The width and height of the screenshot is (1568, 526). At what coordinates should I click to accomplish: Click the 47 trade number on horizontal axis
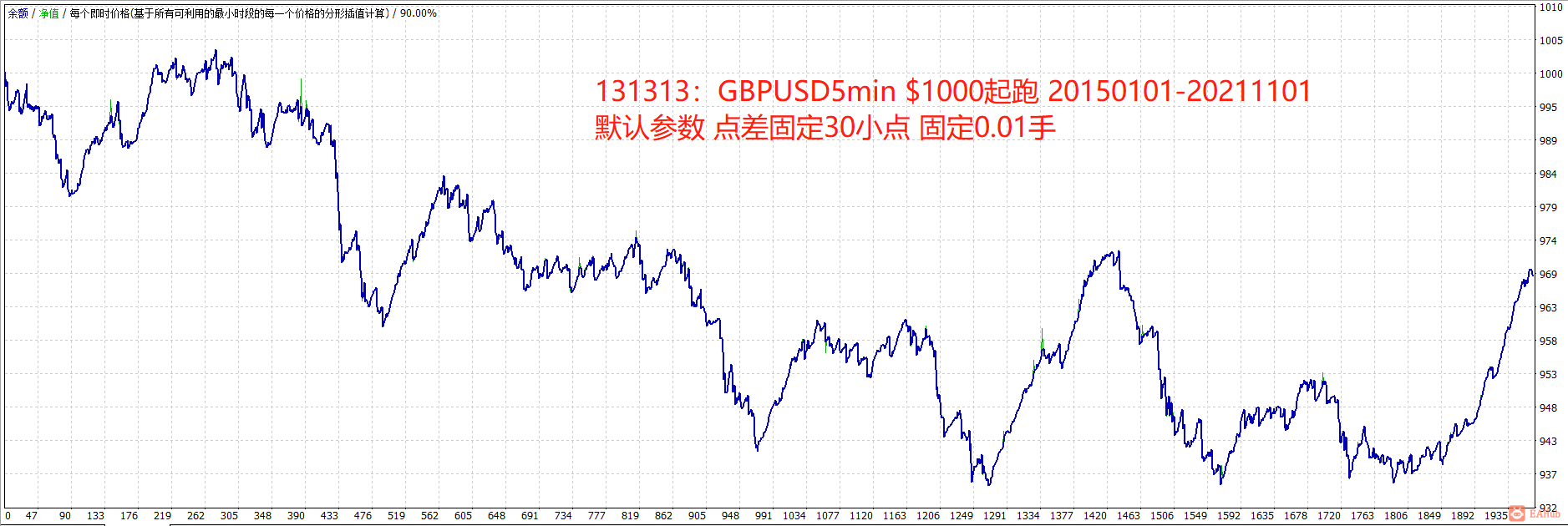(x=32, y=516)
